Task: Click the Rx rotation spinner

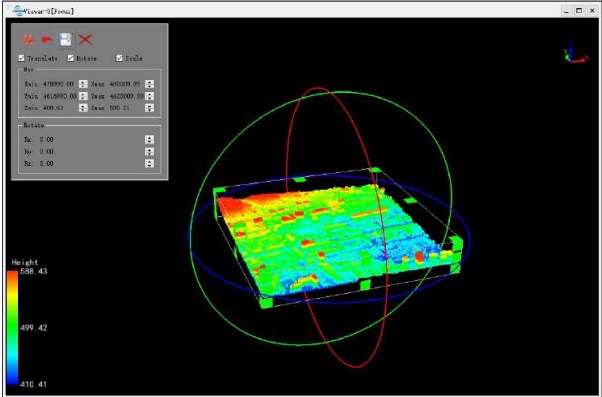Action: tap(149, 139)
